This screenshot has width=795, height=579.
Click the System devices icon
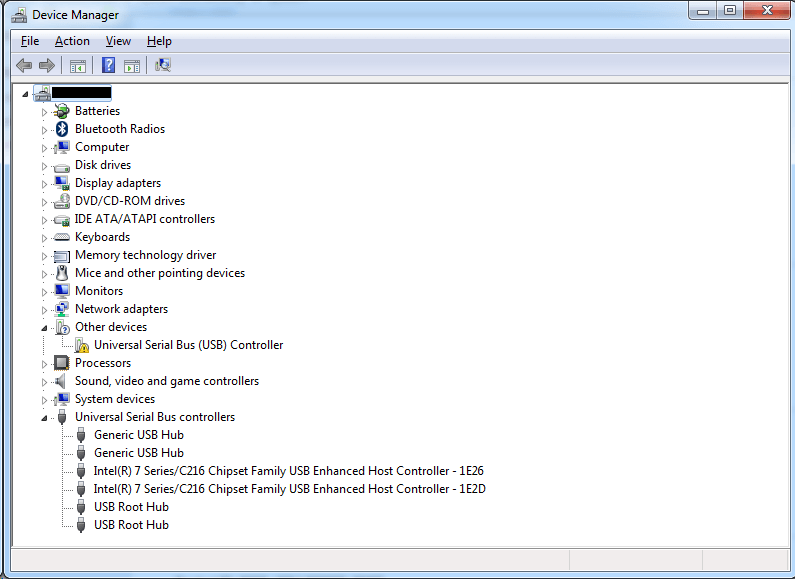coord(62,399)
